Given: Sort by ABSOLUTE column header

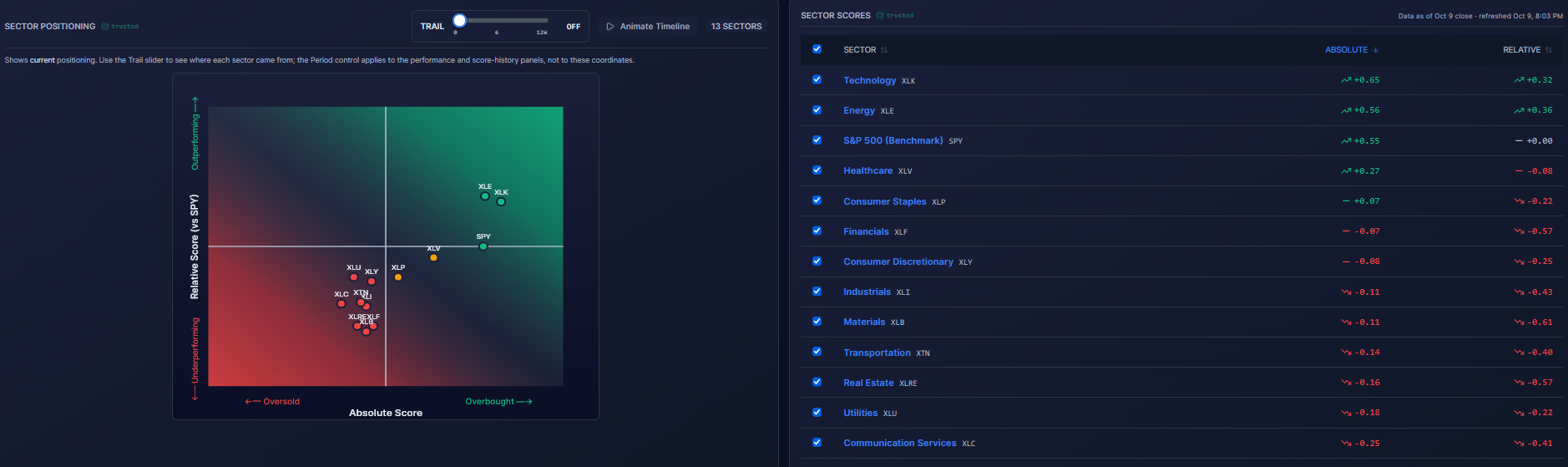Looking at the screenshot, I should 1352,50.
